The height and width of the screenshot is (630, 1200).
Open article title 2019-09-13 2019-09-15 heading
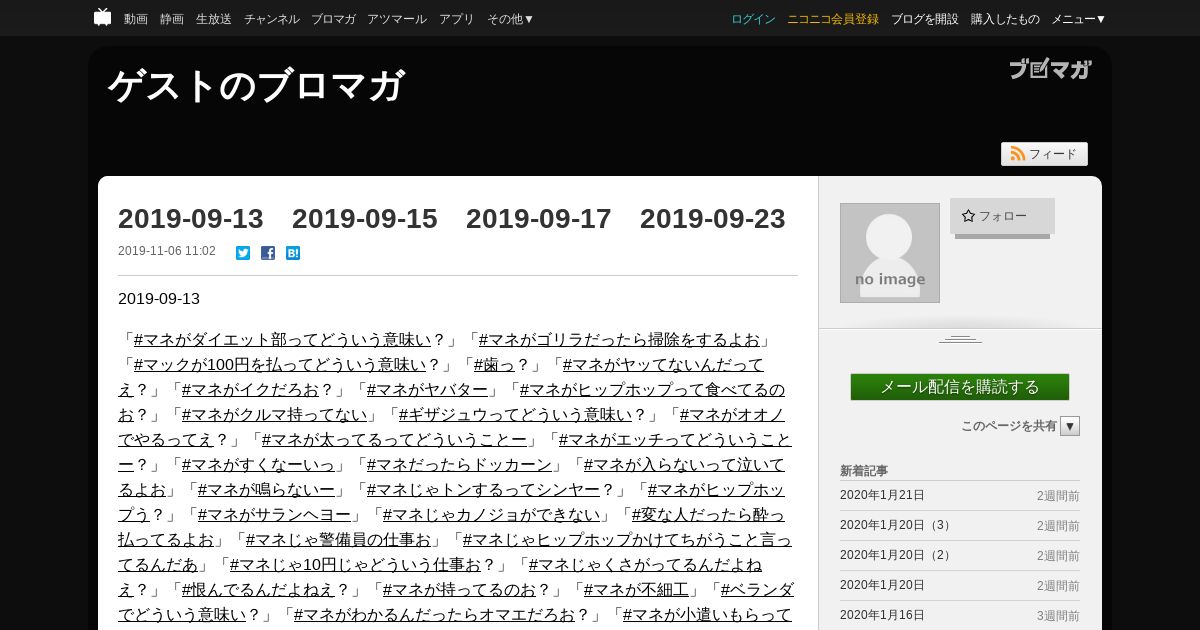coord(452,218)
